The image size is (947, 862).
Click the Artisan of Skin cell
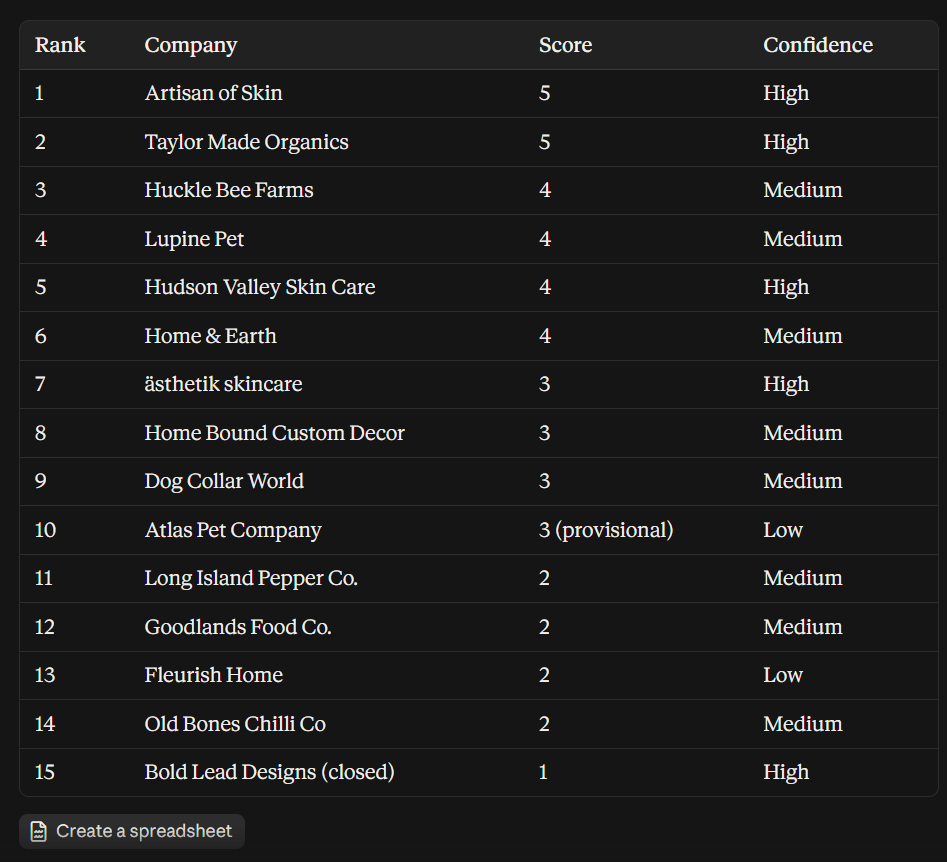tap(213, 93)
